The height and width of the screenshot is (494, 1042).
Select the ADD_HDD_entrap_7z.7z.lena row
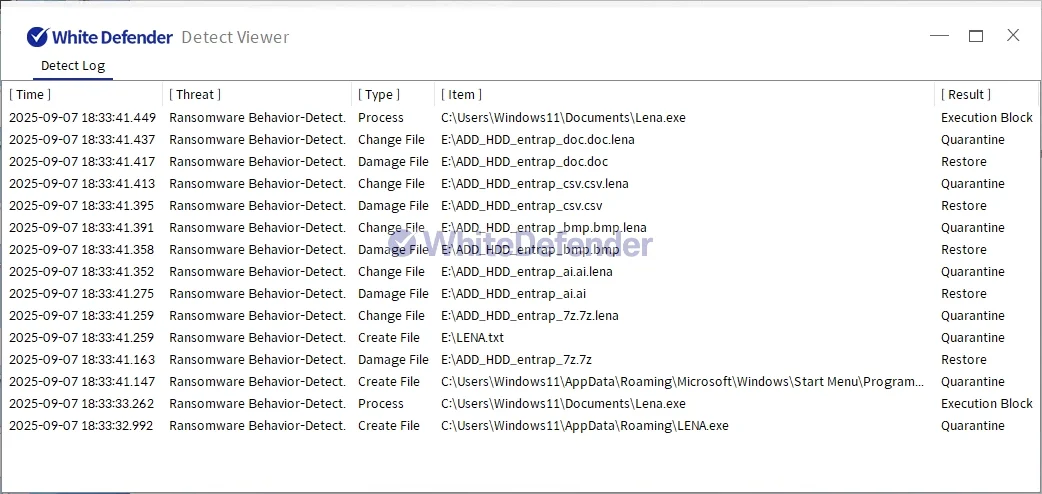pos(529,316)
